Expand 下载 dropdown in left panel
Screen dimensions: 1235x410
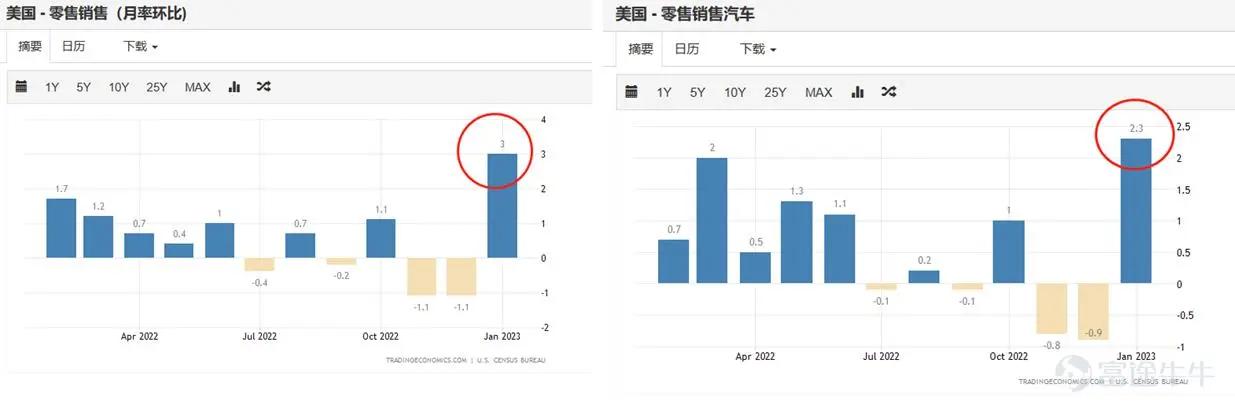(x=140, y=46)
